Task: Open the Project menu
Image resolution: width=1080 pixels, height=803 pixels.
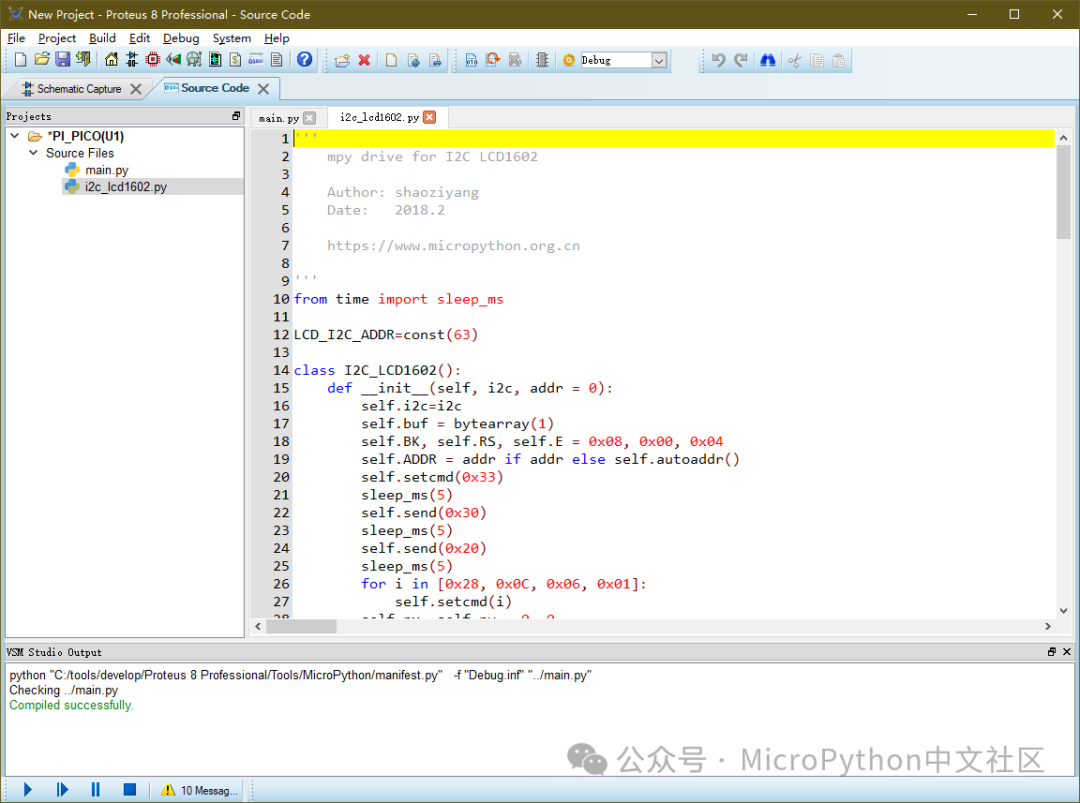Action: [57, 38]
